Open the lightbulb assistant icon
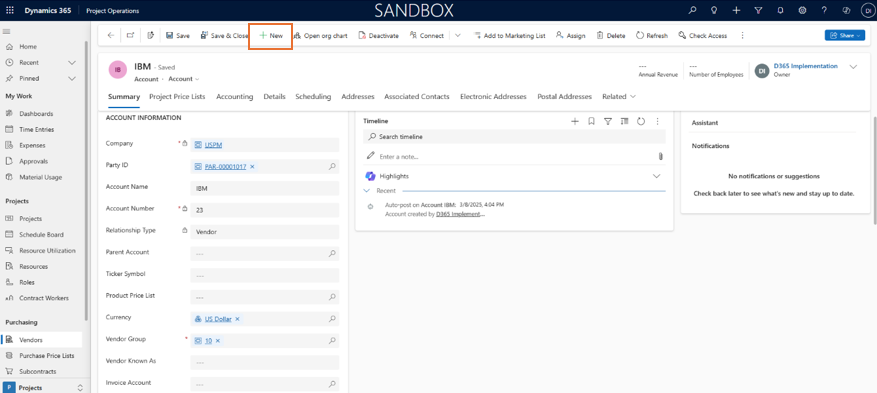The height and width of the screenshot is (393, 877). 714,11
